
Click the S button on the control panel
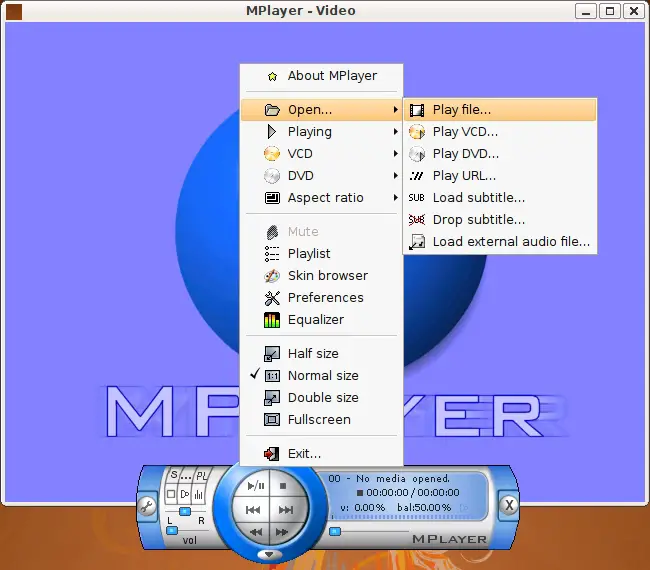[174, 475]
